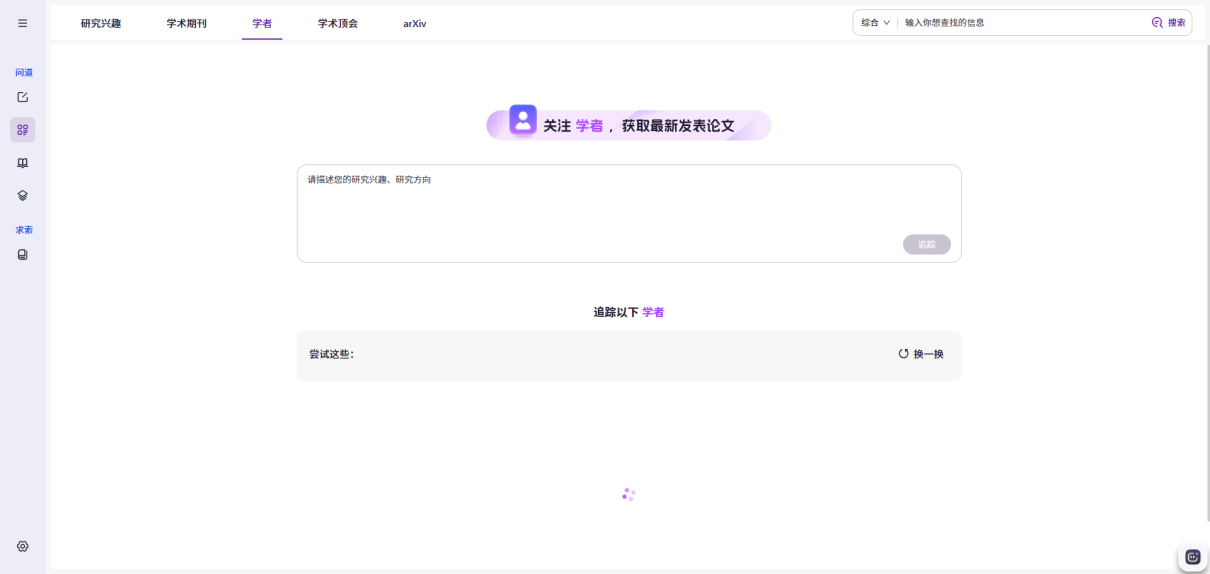Switch to the 研究兴趣 tab
The image size is (1210, 574).
pyautogui.click(x=101, y=23)
